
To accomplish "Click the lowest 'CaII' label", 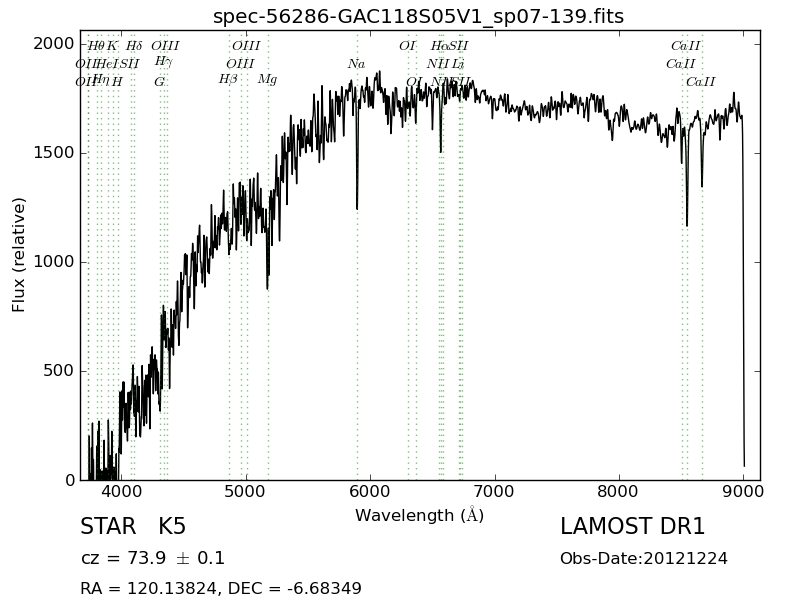I will 701,82.
